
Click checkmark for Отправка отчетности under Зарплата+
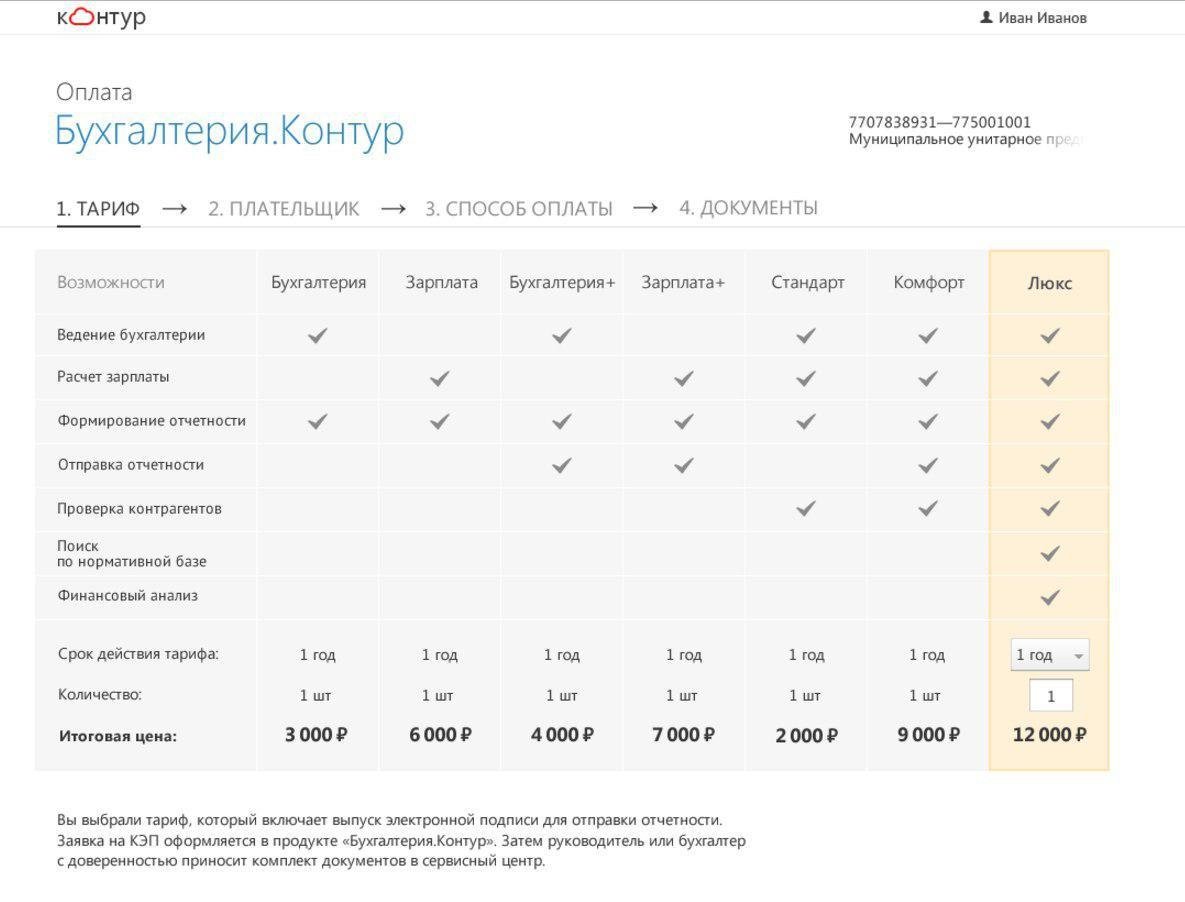[683, 465]
